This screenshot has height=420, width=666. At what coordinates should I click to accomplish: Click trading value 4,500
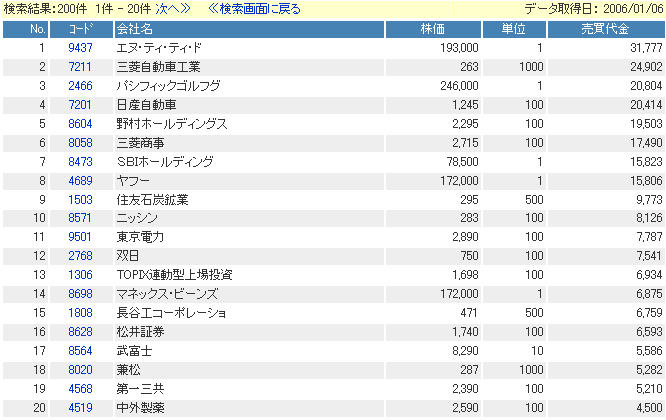(649, 408)
